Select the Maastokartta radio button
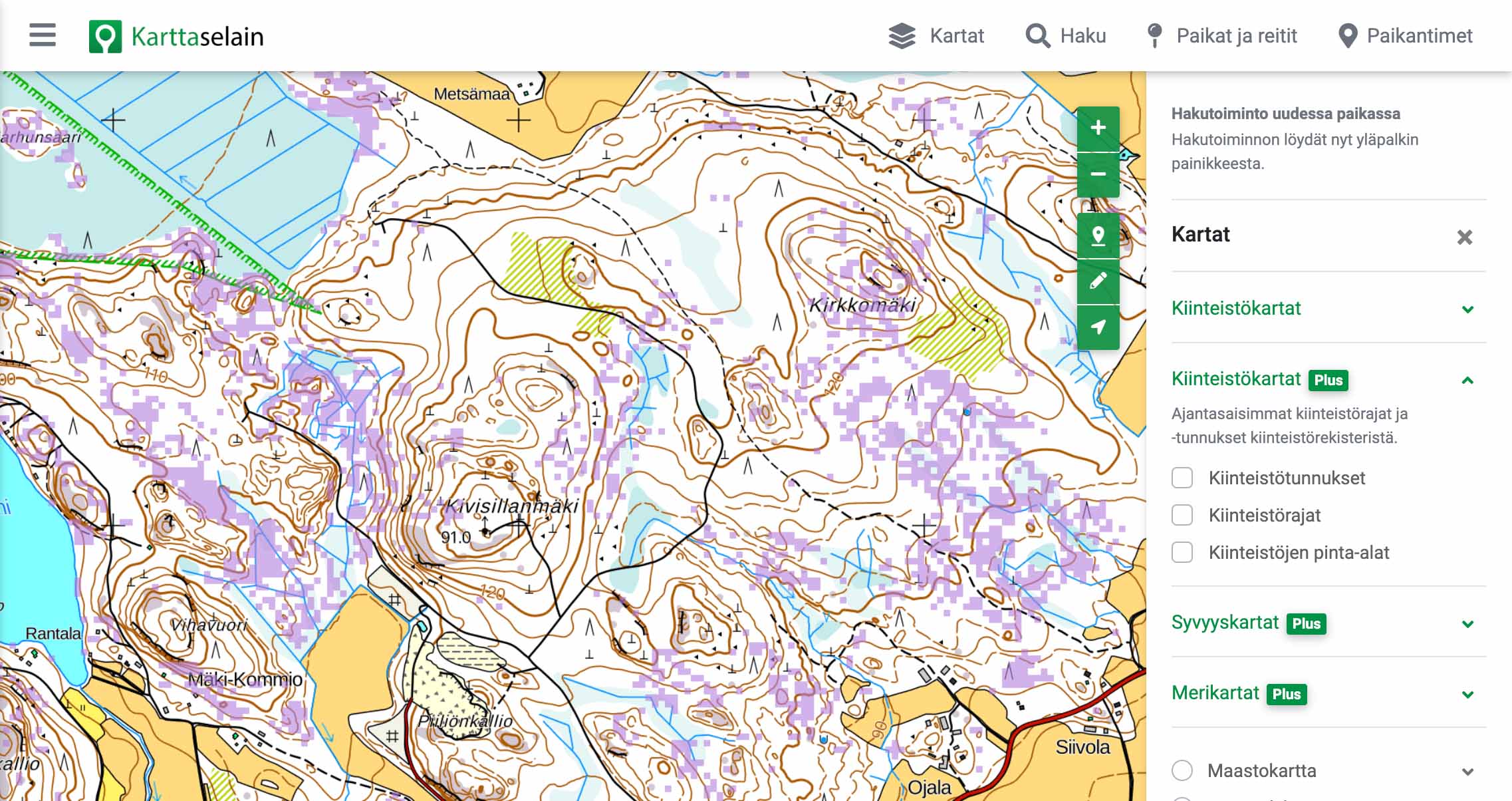 click(1182, 770)
